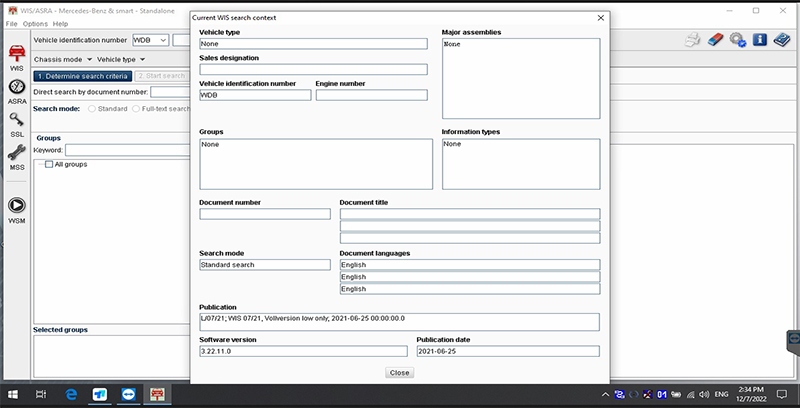The image size is (800, 408).
Task: Select Determine search criteria step
Action: 83,76
